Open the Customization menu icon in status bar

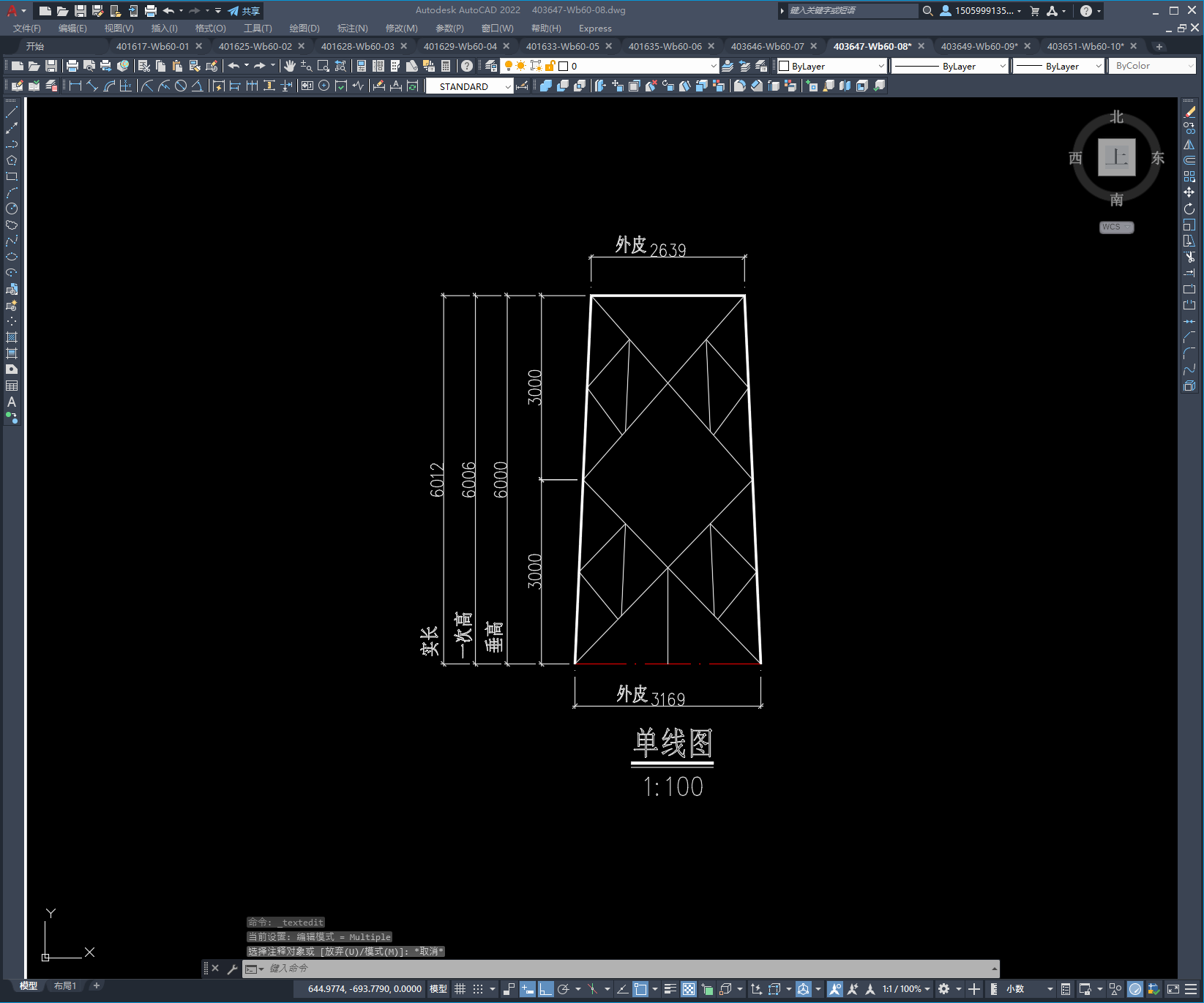(1192, 989)
